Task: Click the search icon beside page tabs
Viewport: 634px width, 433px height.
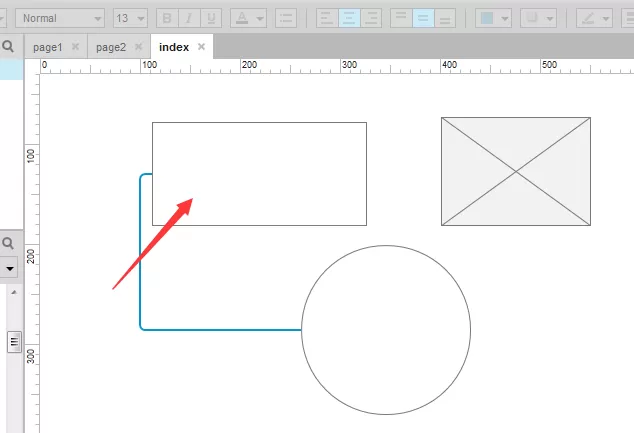Action: click(x=8, y=46)
